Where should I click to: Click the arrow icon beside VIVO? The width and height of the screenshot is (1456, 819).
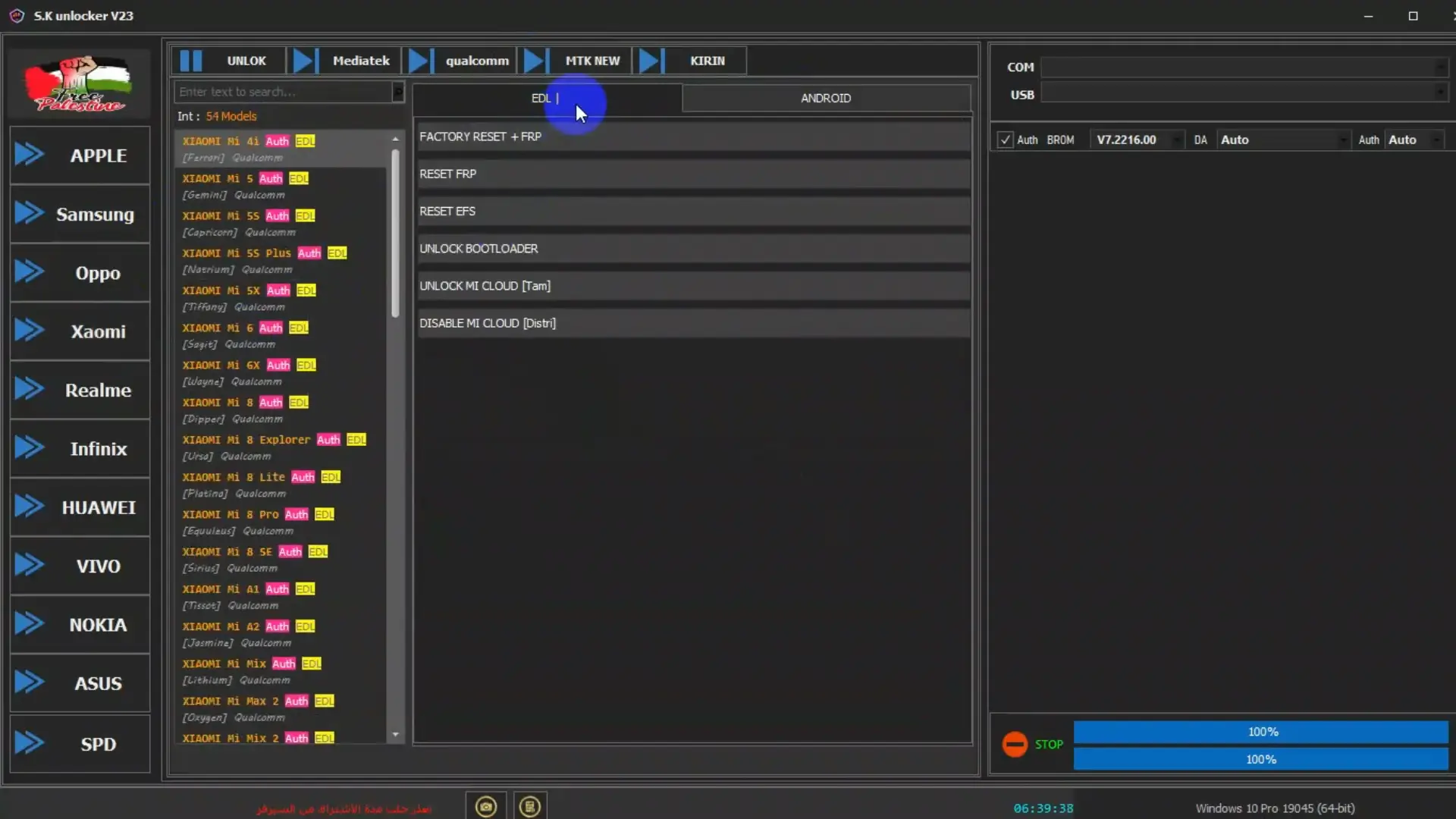click(x=30, y=566)
